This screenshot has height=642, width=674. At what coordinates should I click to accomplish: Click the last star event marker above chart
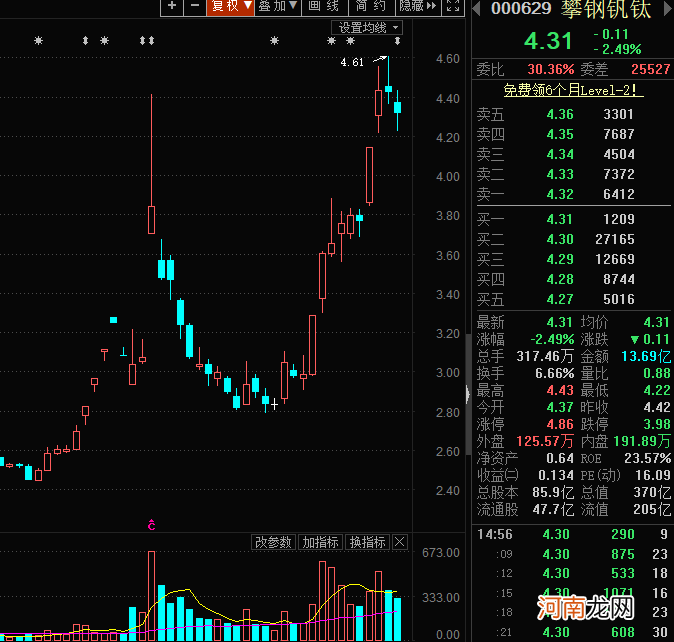[x=398, y=41]
